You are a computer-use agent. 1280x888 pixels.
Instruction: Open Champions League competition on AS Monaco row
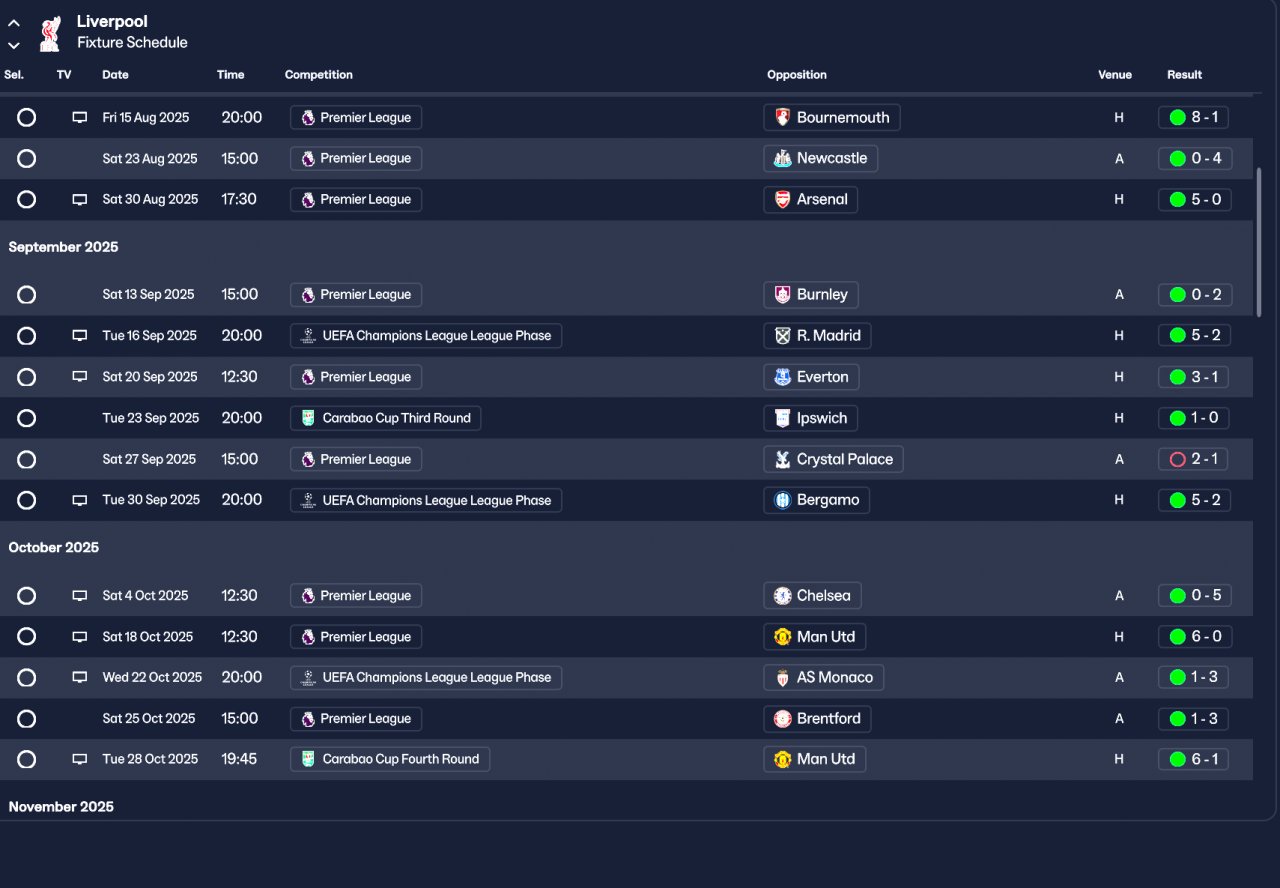click(426, 678)
